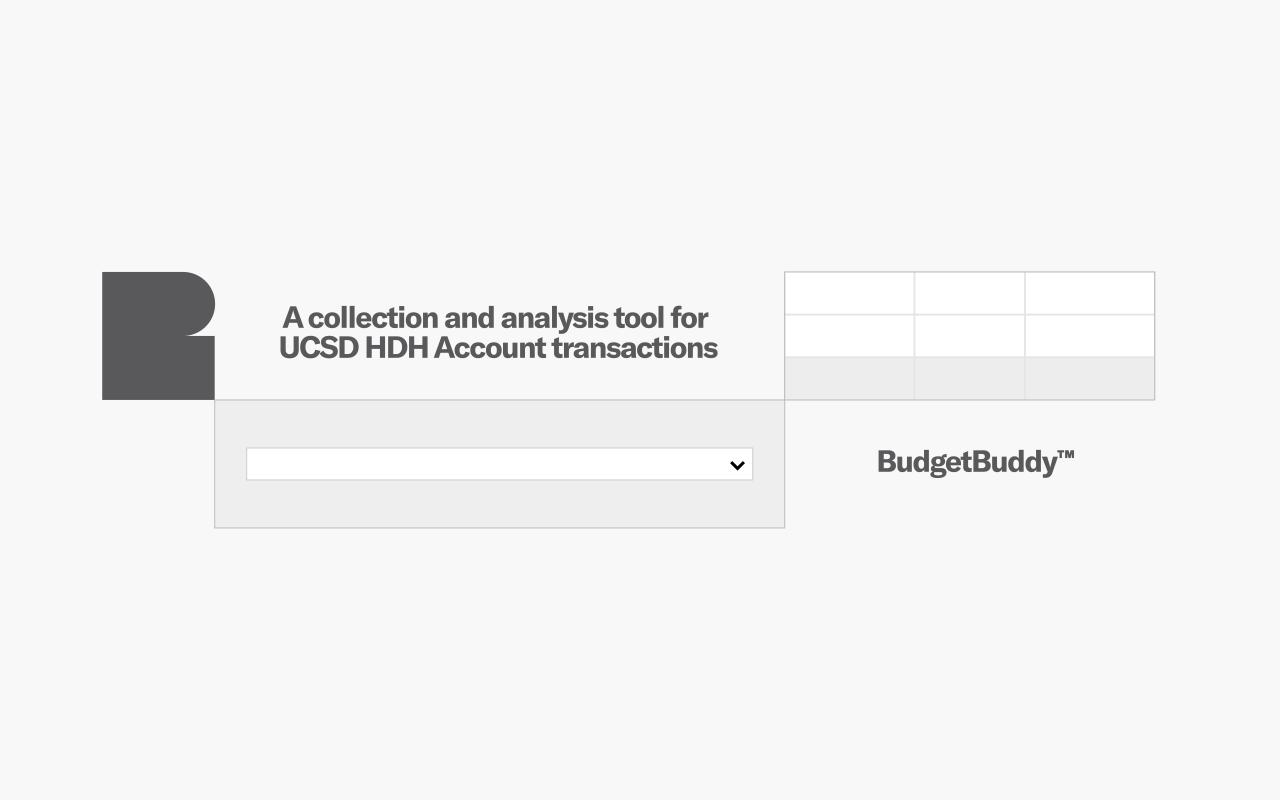Click the dropdown chevron arrow
1280x800 pixels.
coord(738,465)
